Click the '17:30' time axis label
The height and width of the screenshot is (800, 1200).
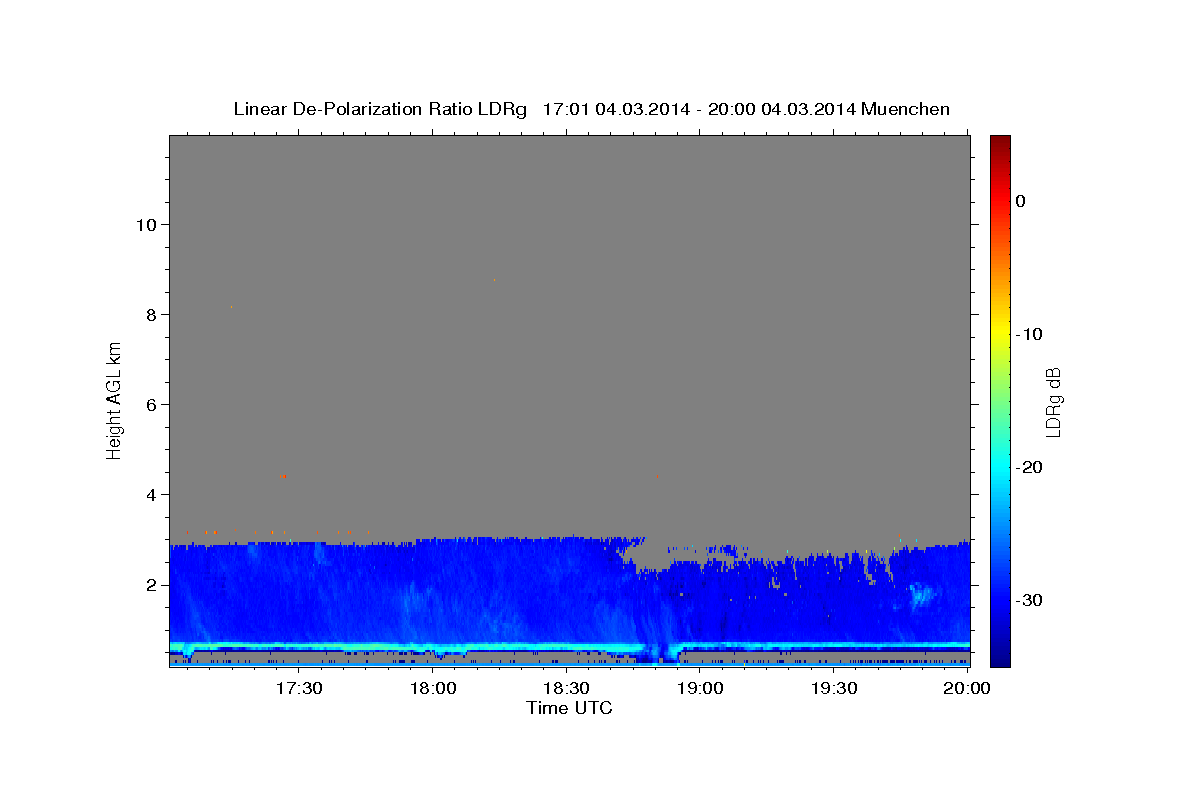point(298,688)
